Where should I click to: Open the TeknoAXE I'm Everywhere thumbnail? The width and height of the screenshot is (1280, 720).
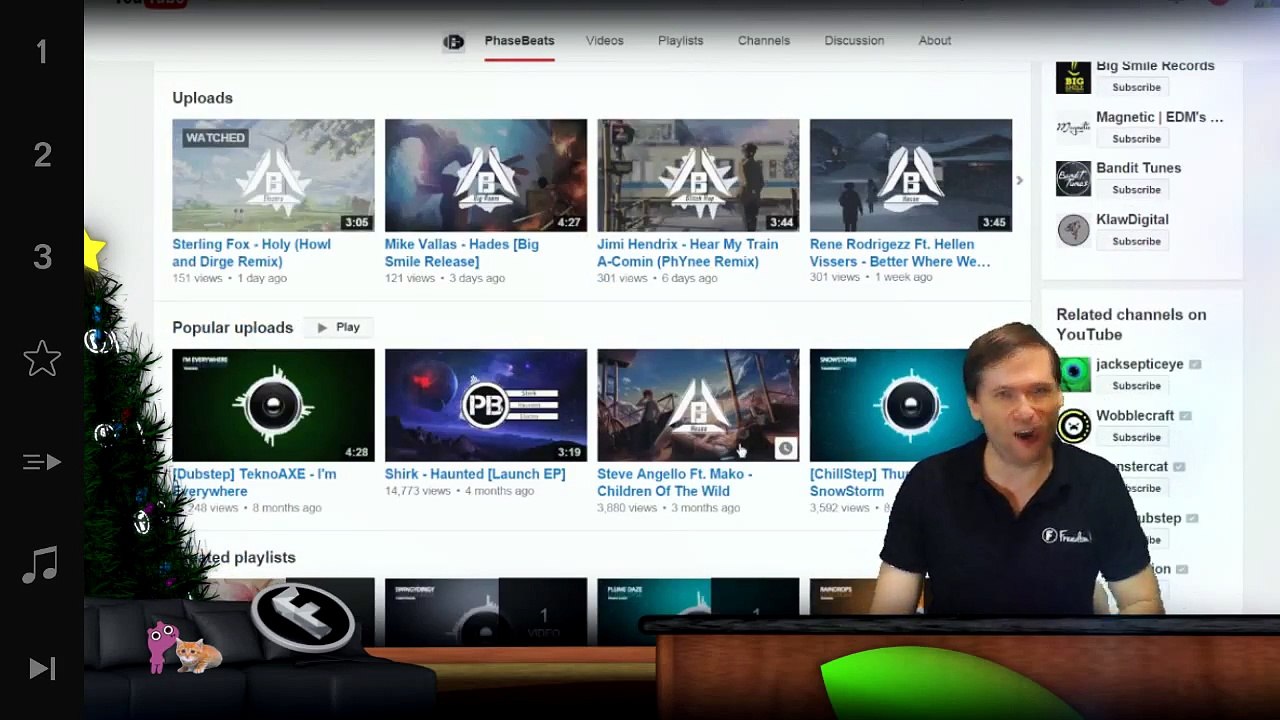(273, 405)
